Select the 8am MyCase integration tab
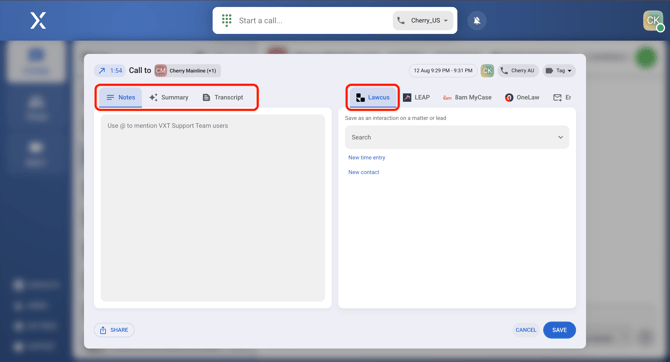 467,97
